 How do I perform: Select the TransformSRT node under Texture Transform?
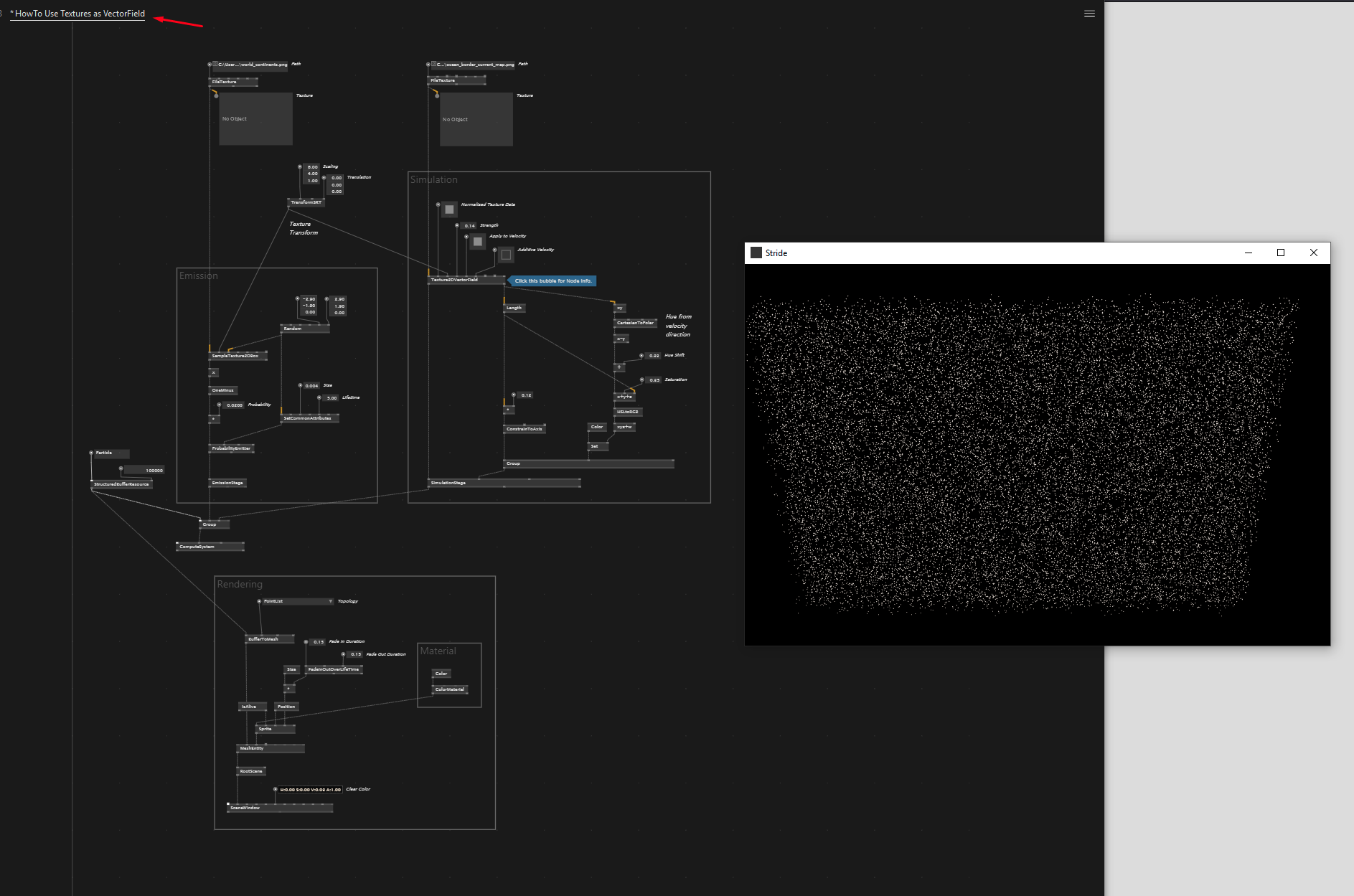point(307,202)
